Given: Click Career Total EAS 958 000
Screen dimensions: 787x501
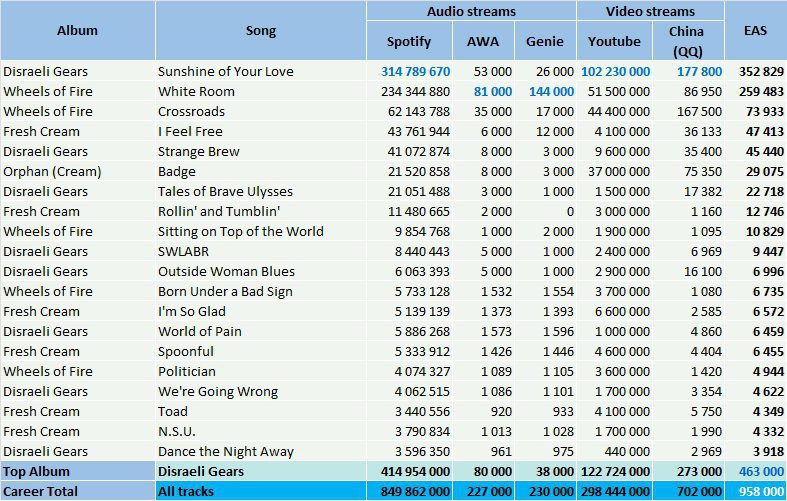Looking at the screenshot, I should [761, 491].
